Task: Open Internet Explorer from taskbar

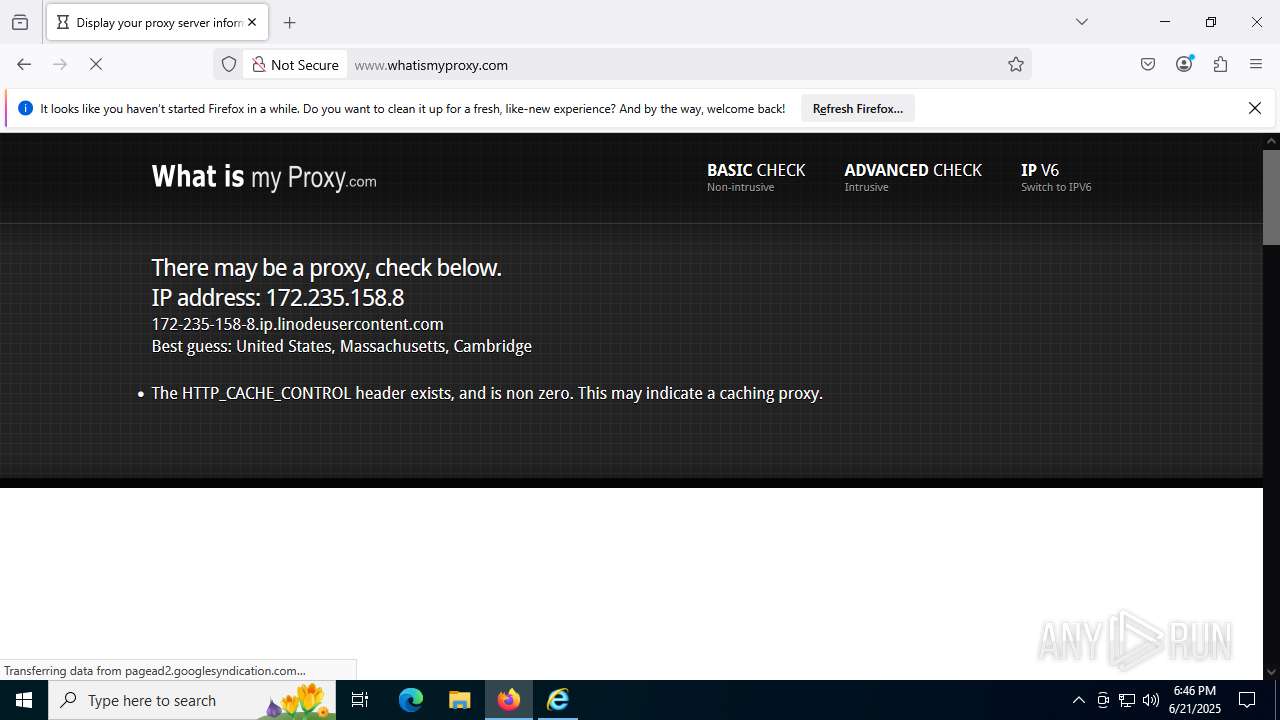Action: pos(558,700)
